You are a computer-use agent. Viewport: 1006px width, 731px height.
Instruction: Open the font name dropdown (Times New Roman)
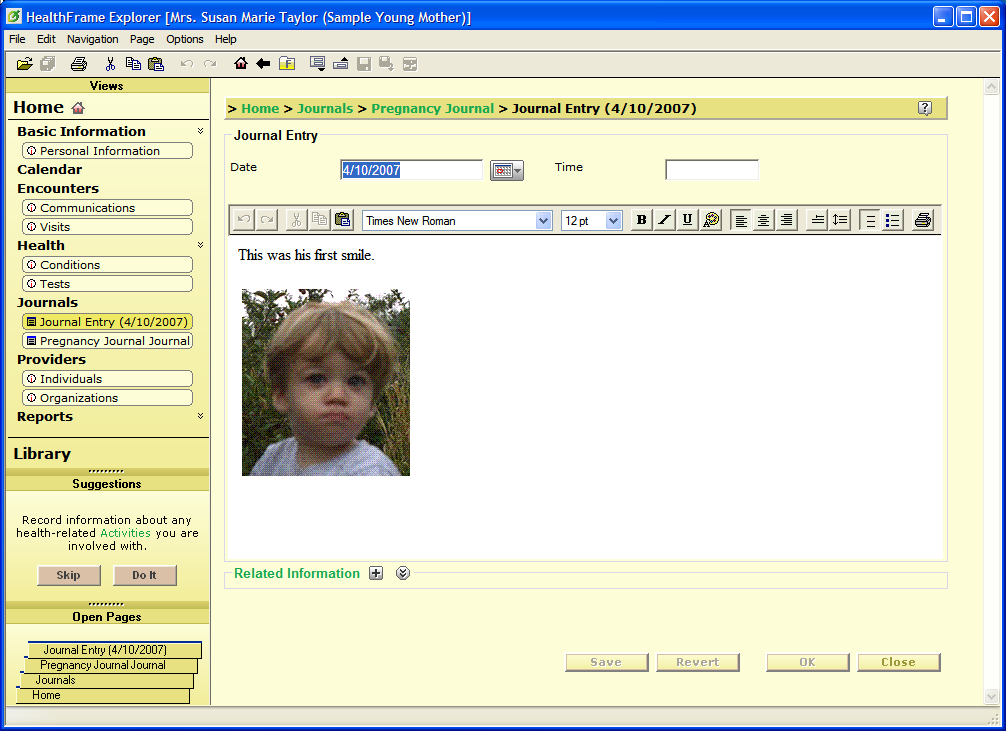[543, 221]
